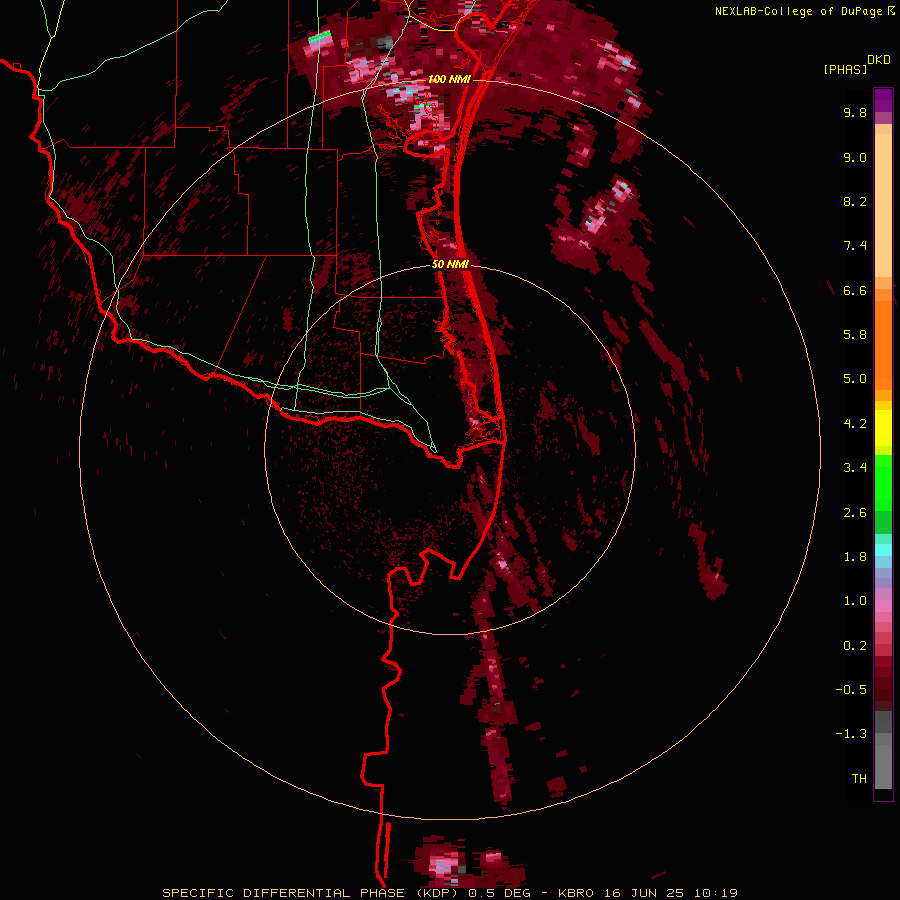Click the -1.3 scale value

tap(851, 734)
